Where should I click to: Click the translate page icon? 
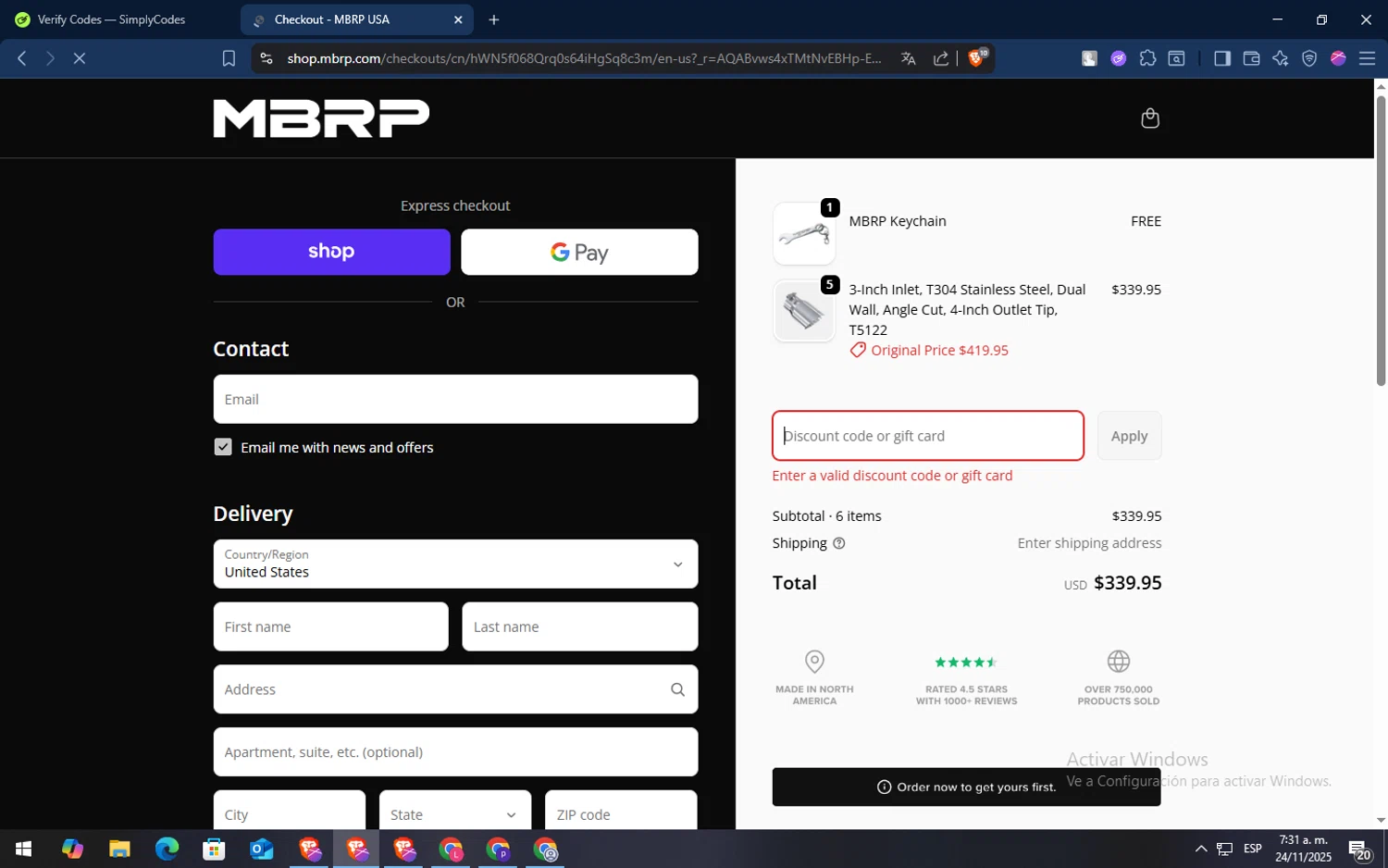coord(908,58)
